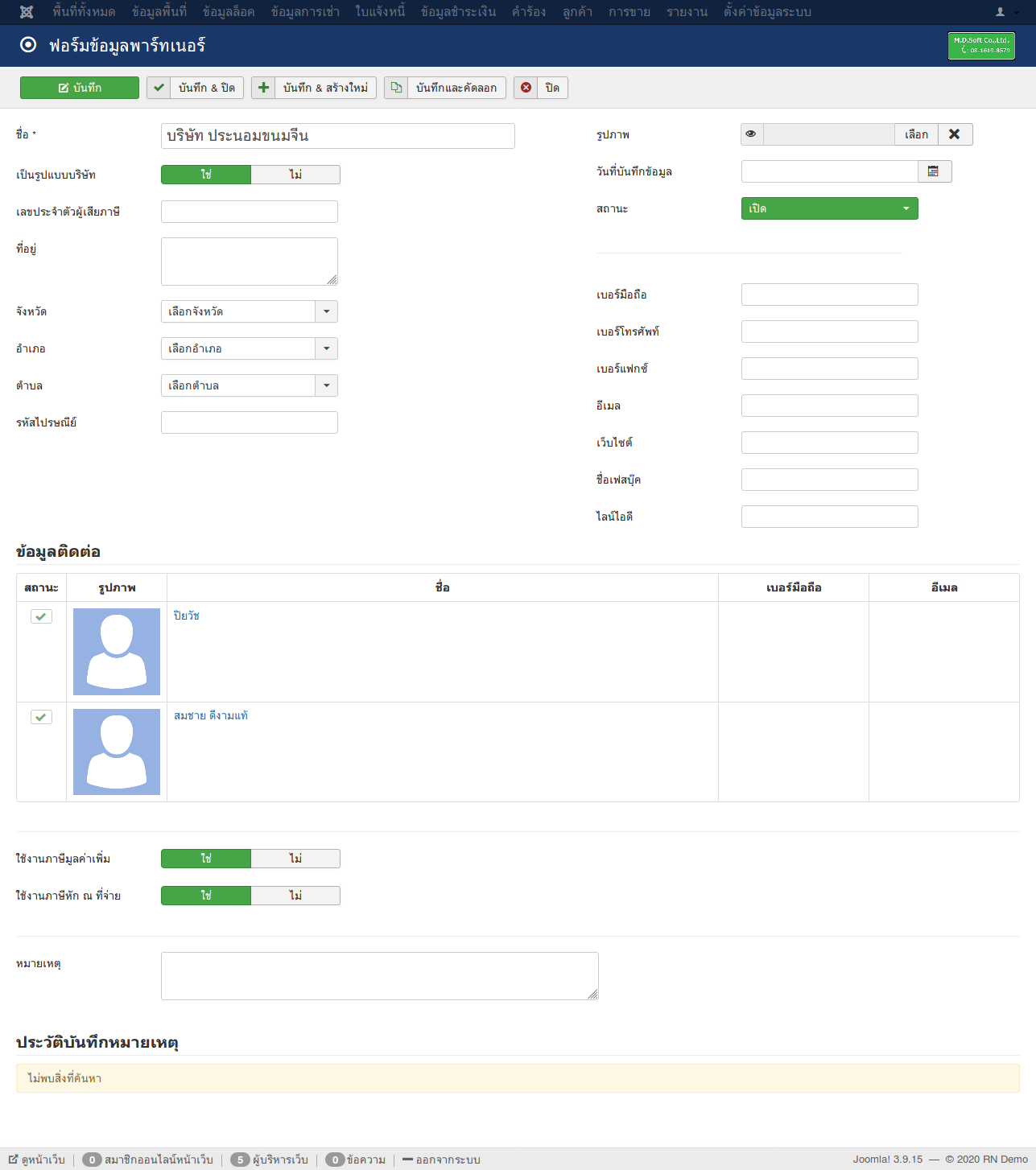Set ใช้งานภาษีหัก ณ ที่จ่าย to ไม่

pos(295,896)
